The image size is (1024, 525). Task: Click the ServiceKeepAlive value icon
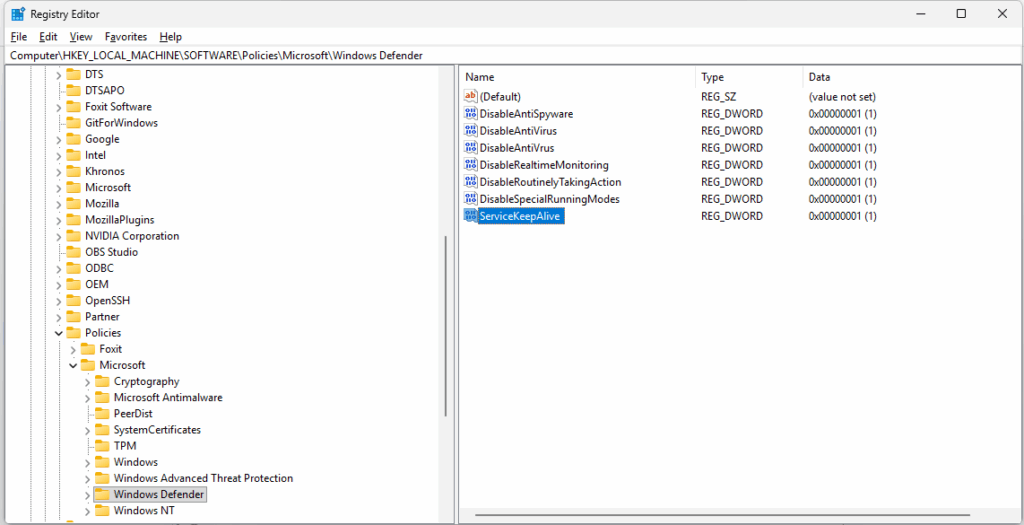point(471,216)
